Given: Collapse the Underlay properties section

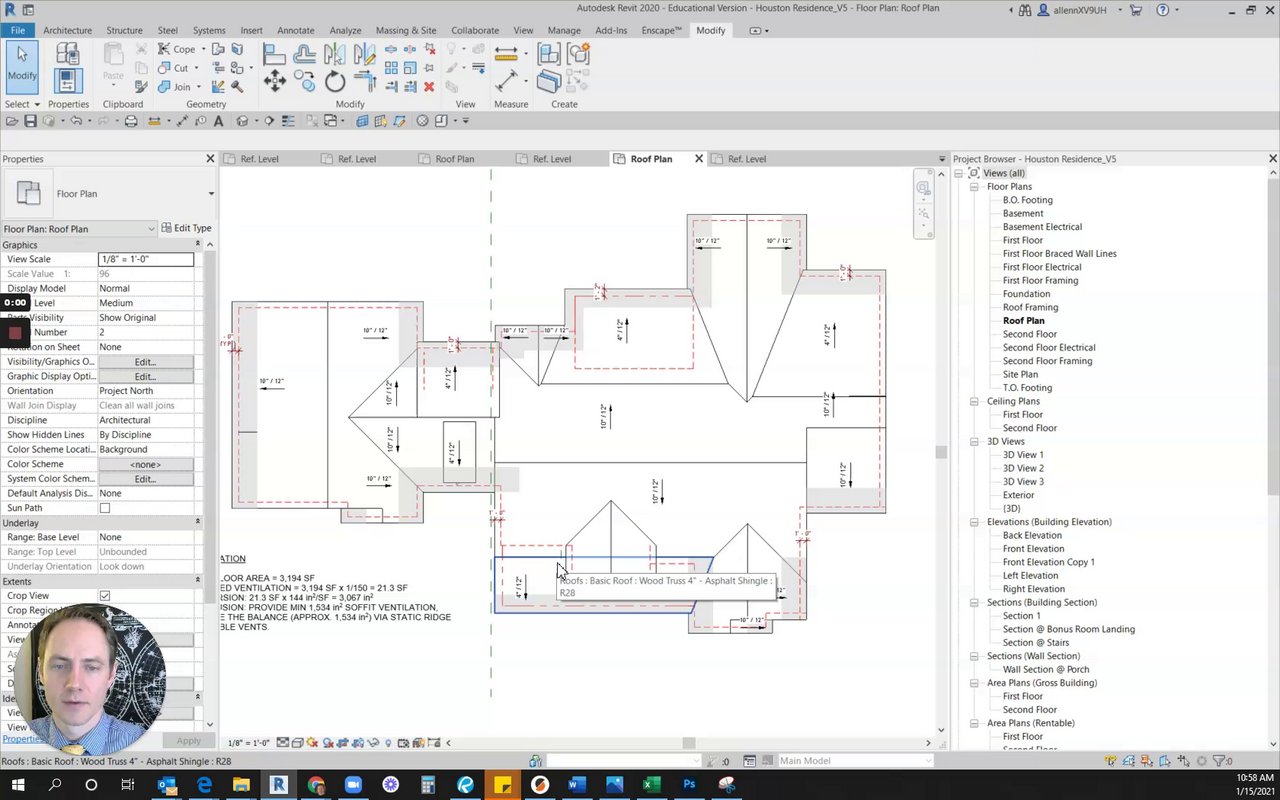Looking at the screenshot, I should point(197,523).
